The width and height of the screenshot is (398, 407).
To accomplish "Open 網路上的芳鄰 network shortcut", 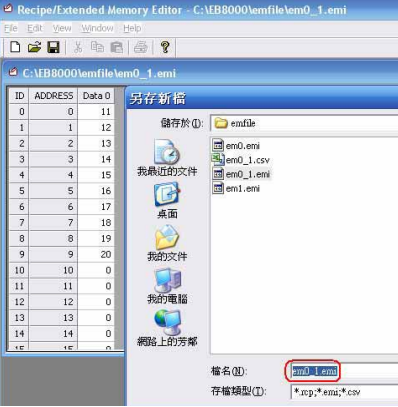I will point(167,328).
